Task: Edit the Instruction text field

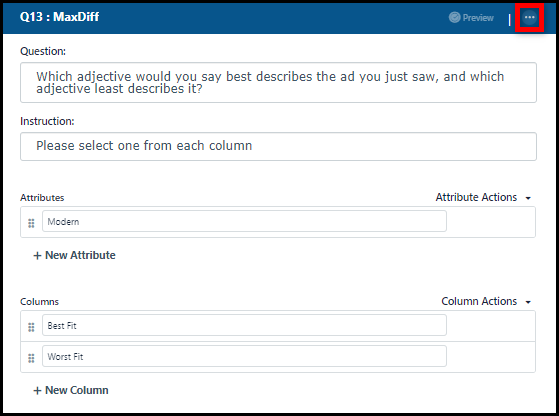Action: click(278, 147)
